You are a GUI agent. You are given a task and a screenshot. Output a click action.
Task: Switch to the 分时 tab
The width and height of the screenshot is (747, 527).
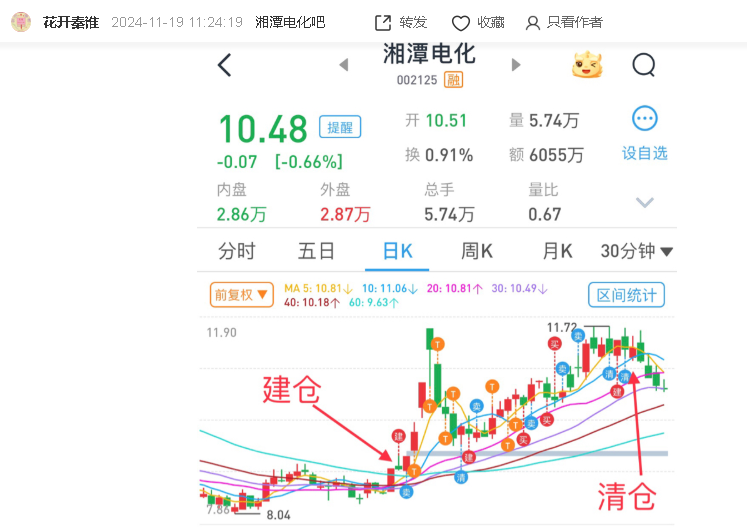(x=237, y=251)
